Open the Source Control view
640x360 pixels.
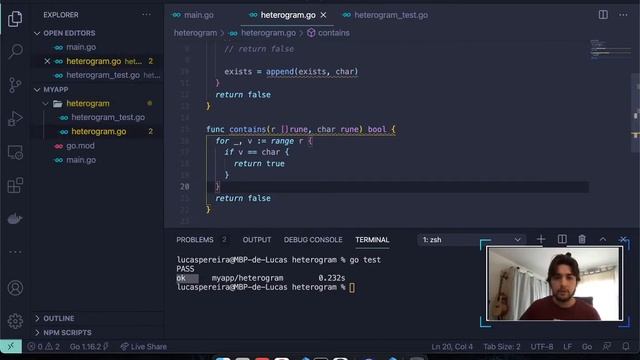(x=15, y=85)
